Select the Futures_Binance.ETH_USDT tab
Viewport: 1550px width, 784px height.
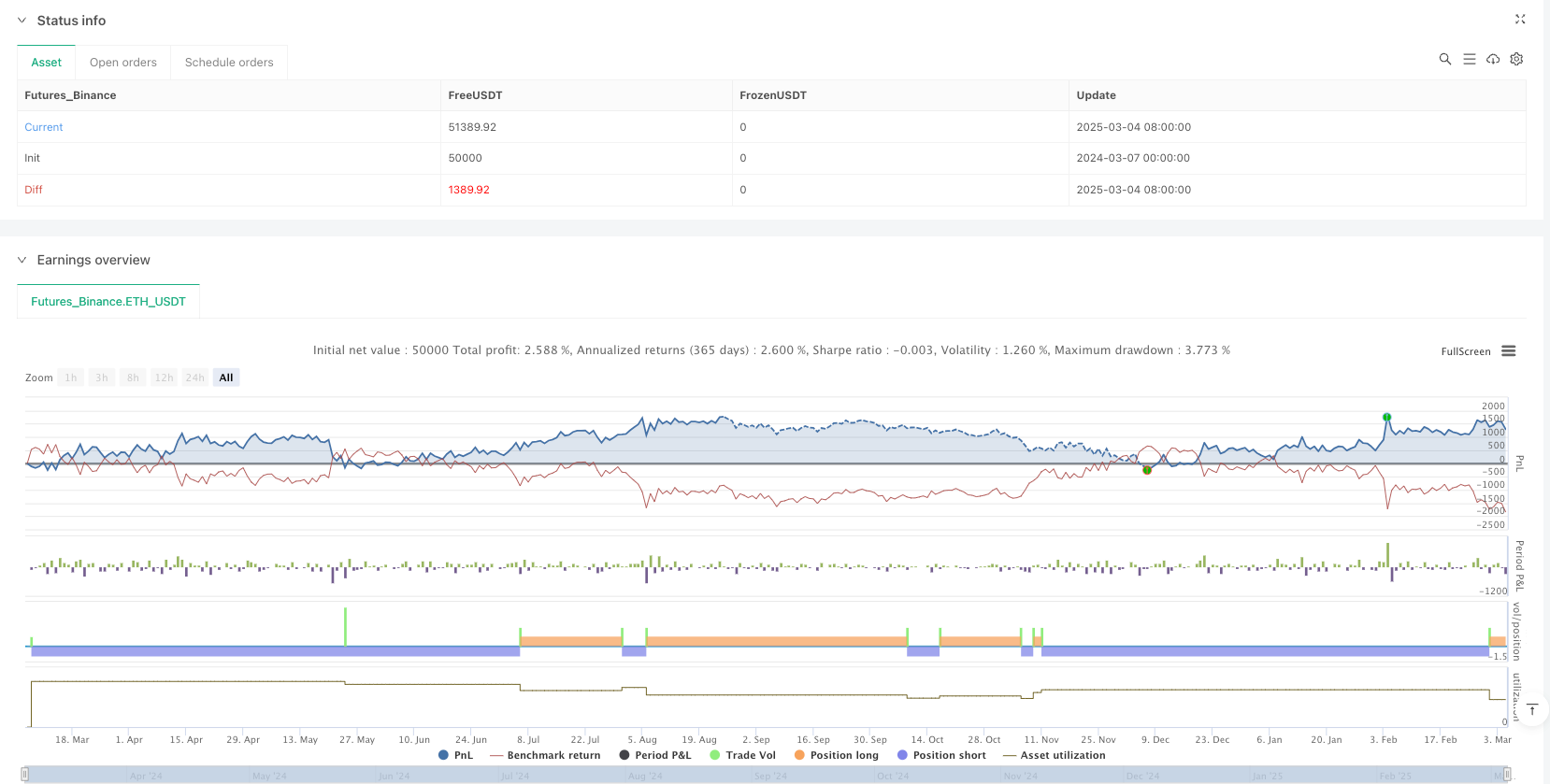(108, 302)
